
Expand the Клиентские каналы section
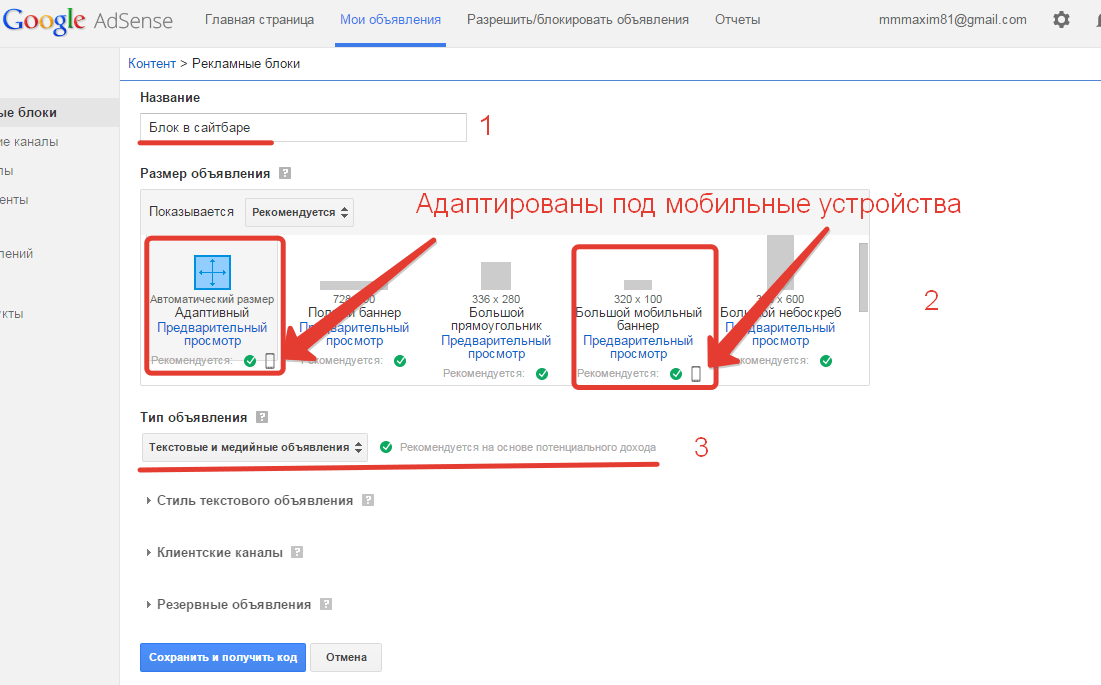click(219, 552)
